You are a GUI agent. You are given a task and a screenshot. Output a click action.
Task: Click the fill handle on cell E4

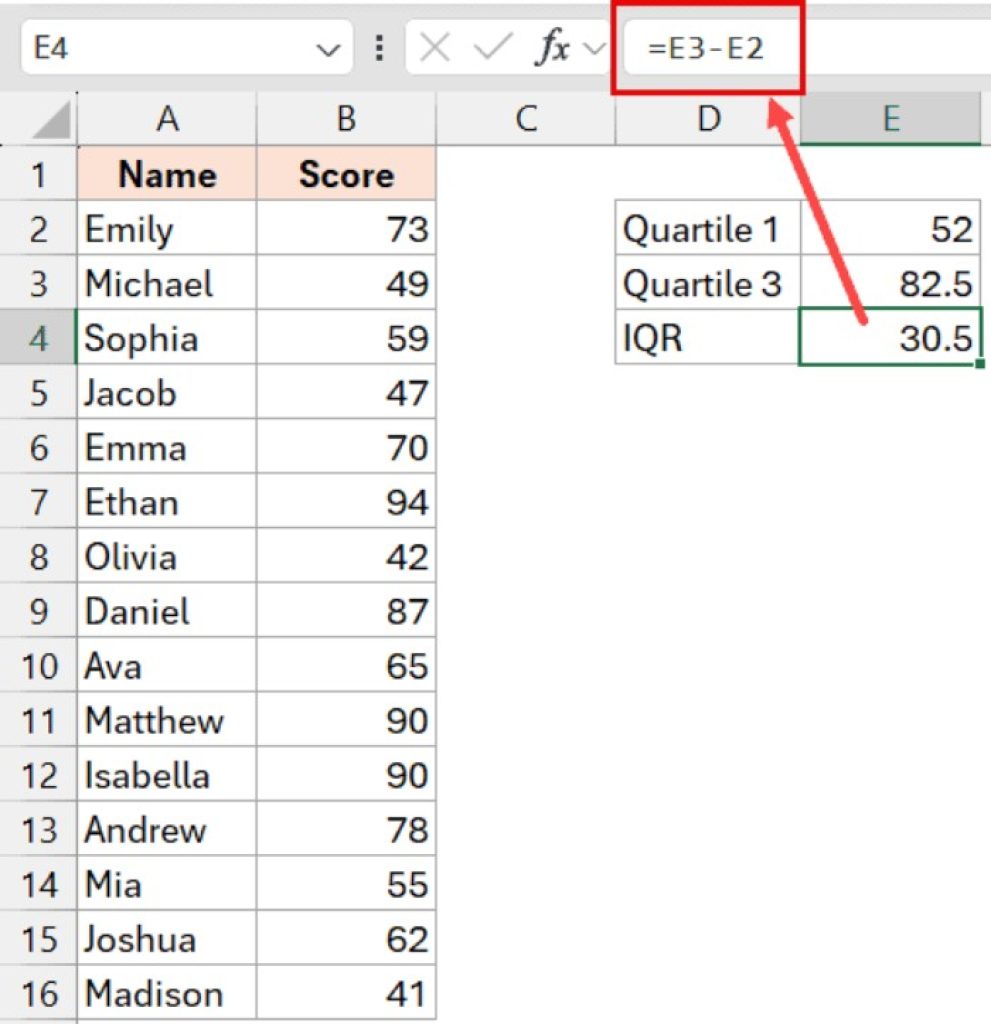click(x=979, y=364)
